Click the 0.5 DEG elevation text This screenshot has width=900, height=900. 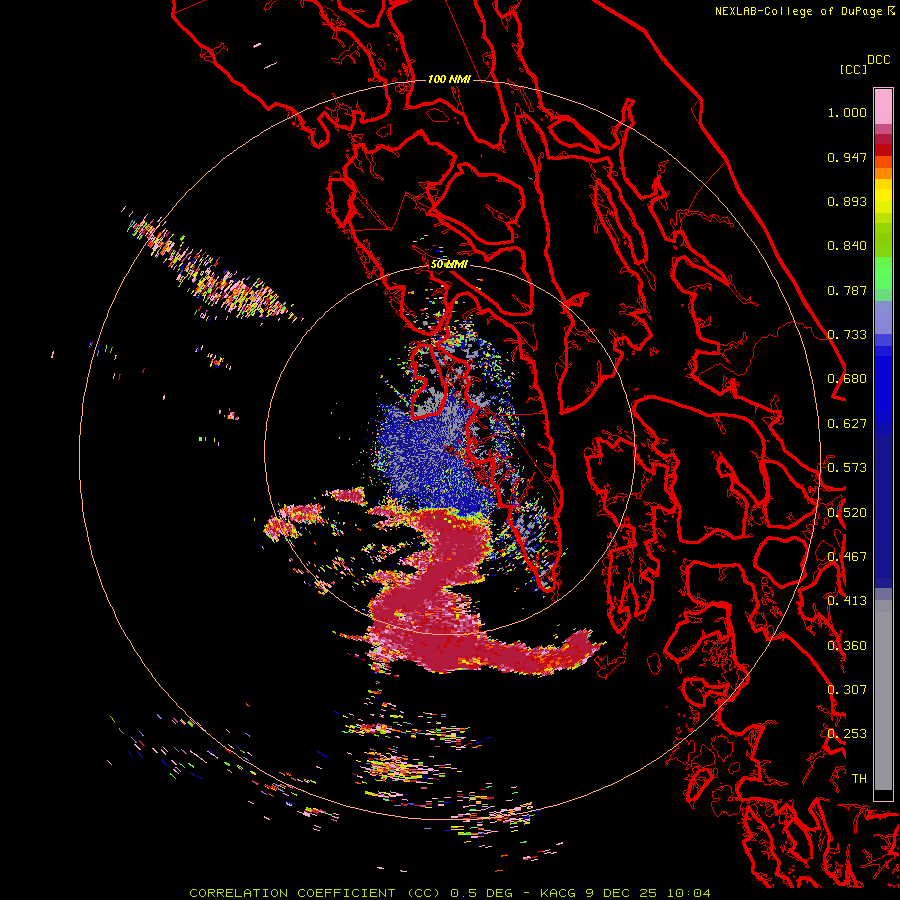point(481,893)
